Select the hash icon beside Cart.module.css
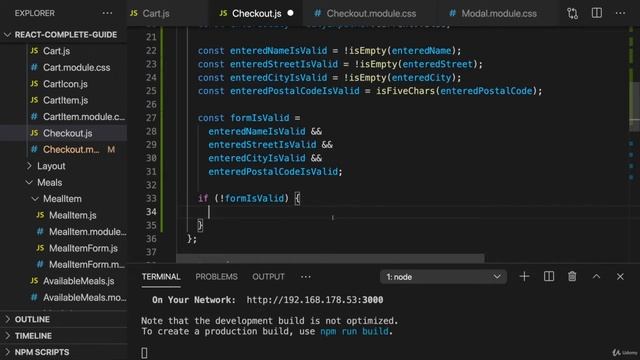This screenshot has width=640, height=360. point(34,67)
